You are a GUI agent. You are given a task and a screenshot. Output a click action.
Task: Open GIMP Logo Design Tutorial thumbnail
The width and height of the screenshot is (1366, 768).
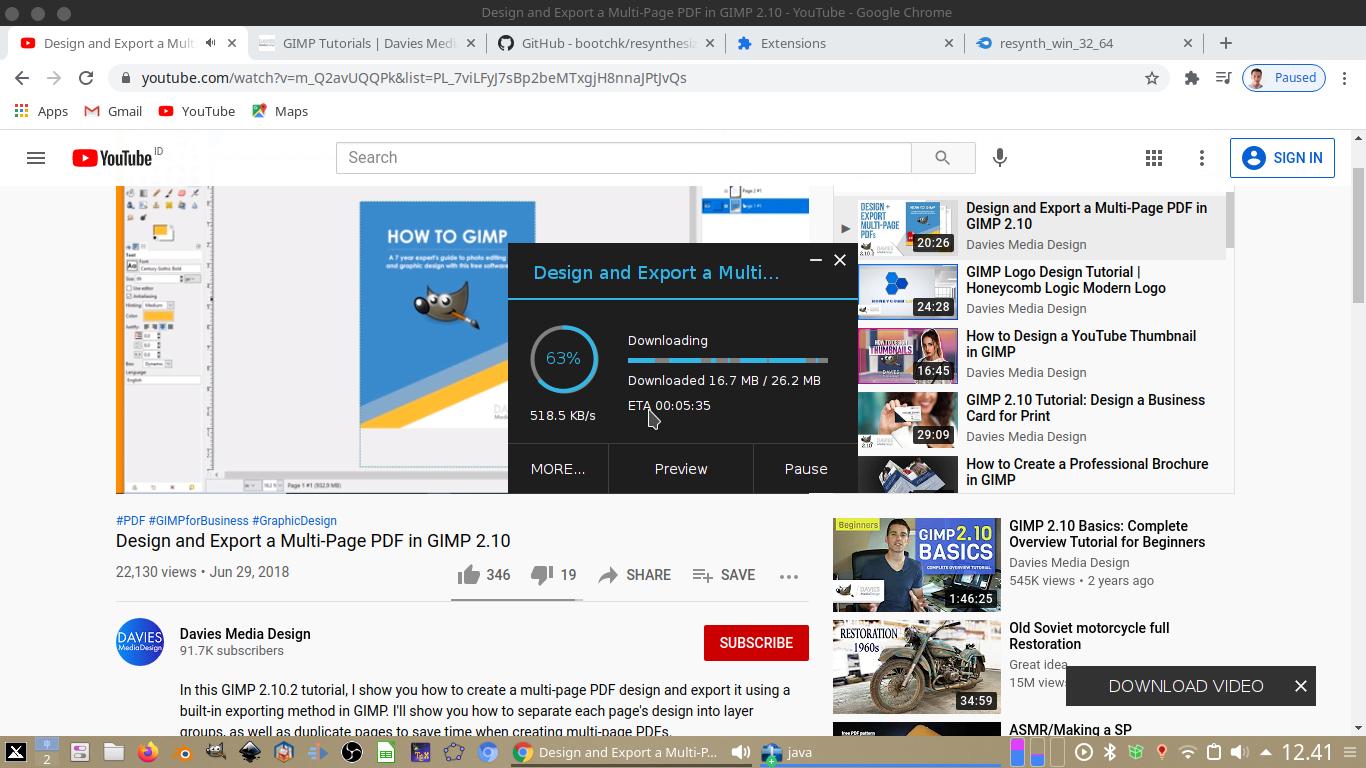point(908,292)
